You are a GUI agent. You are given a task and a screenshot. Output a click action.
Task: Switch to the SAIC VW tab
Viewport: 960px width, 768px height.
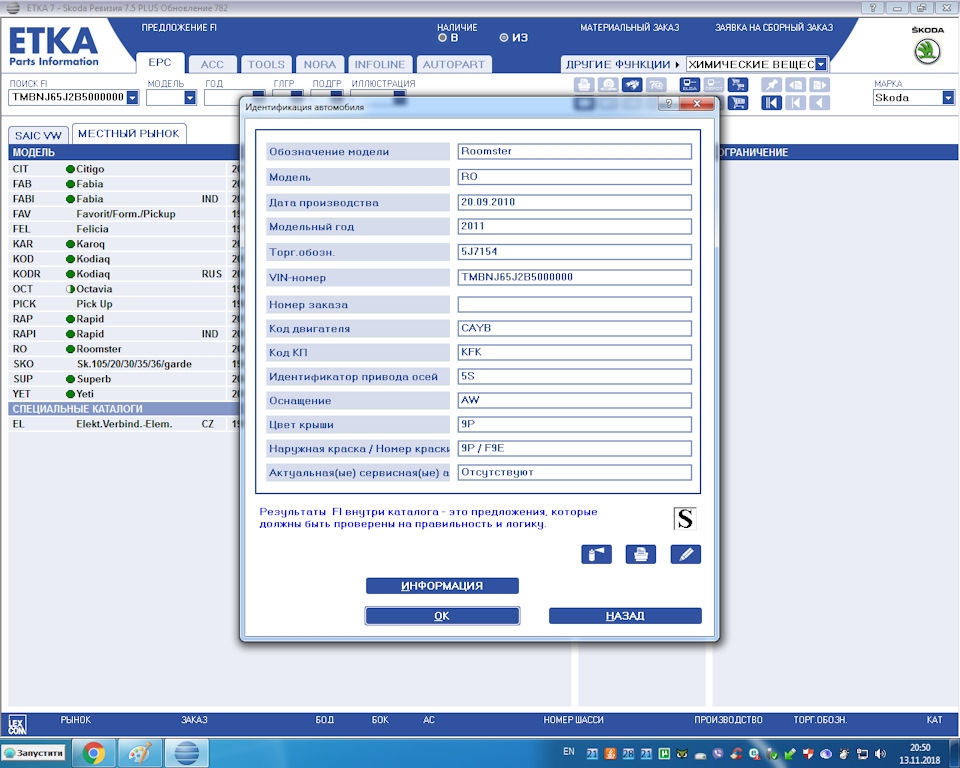38,135
